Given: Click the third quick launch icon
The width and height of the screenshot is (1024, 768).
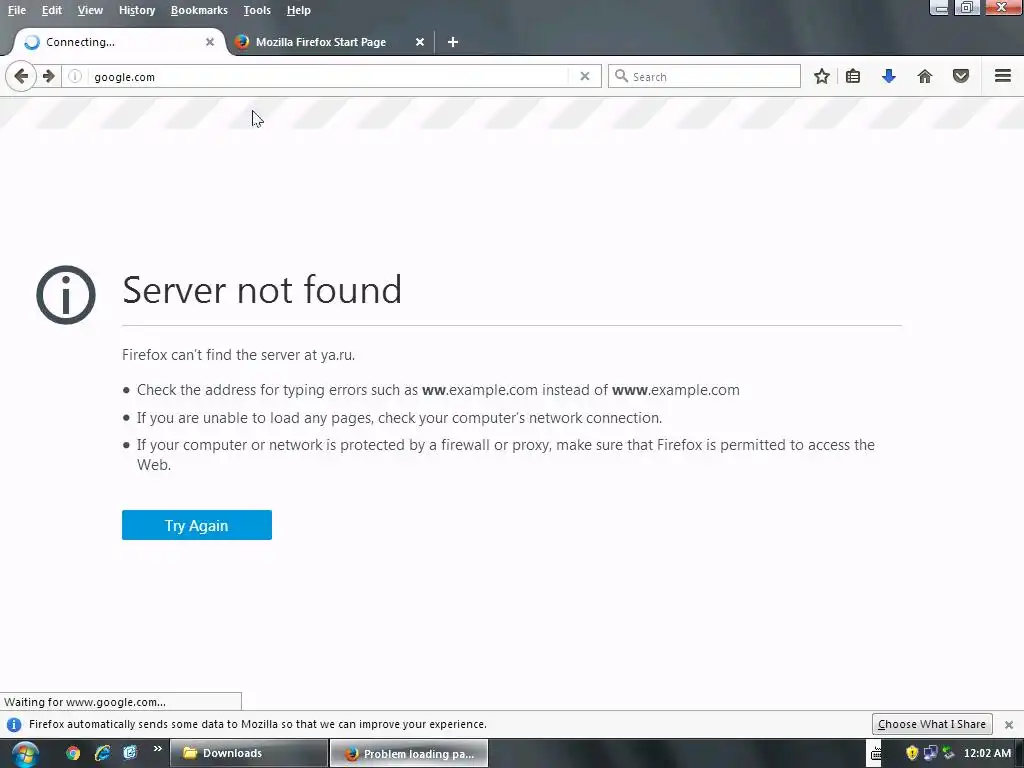Looking at the screenshot, I should click(x=130, y=753).
